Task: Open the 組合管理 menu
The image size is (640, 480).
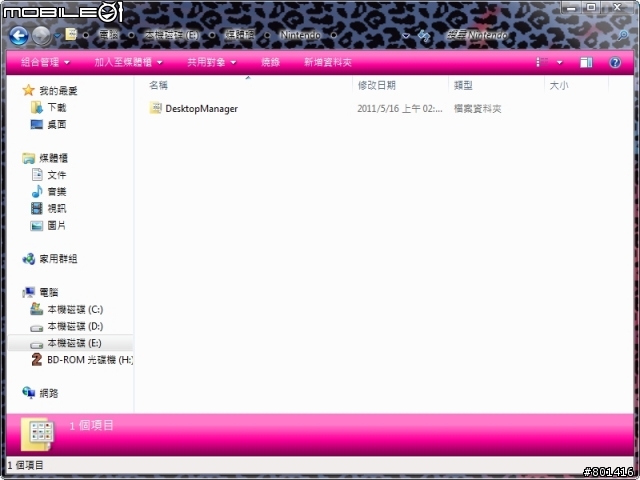Action: point(45,62)
